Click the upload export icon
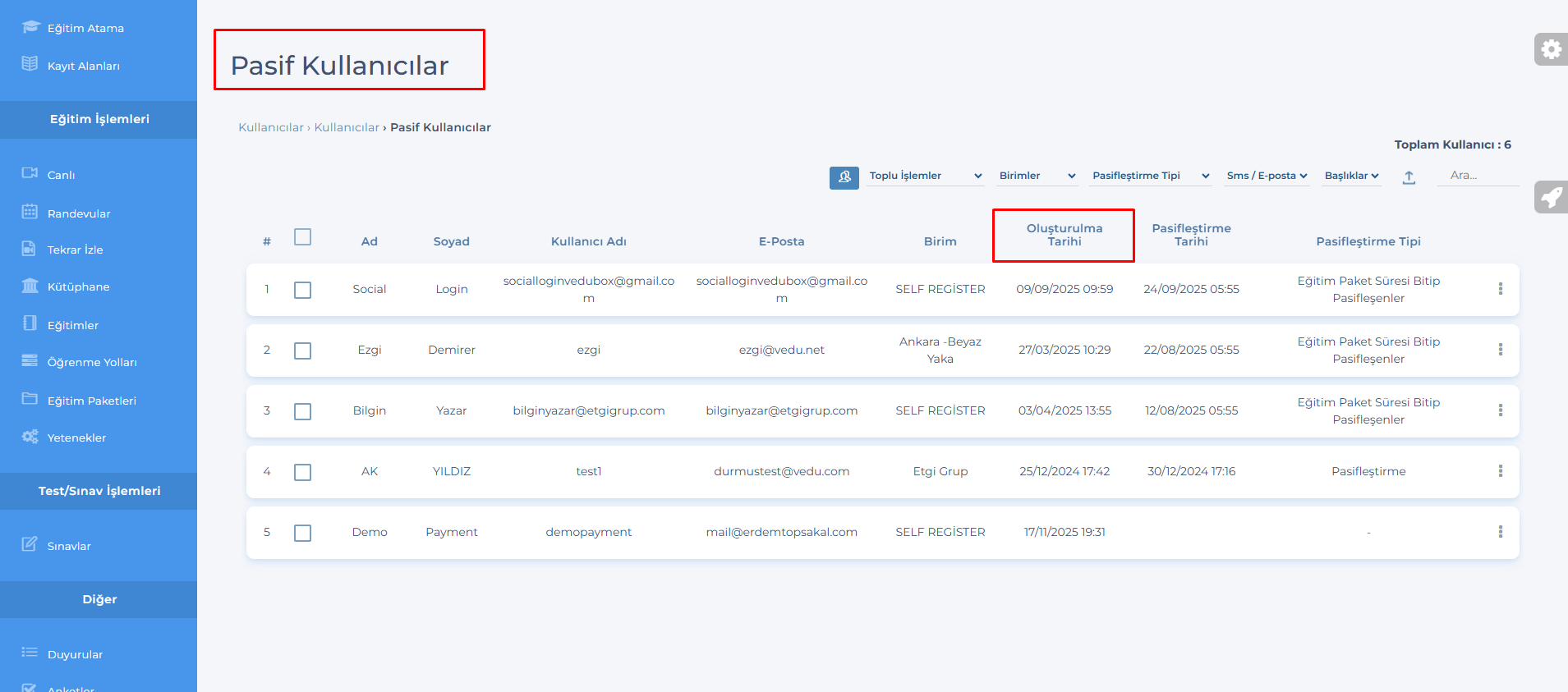Screen dimensions: 1568x692 1409,176
